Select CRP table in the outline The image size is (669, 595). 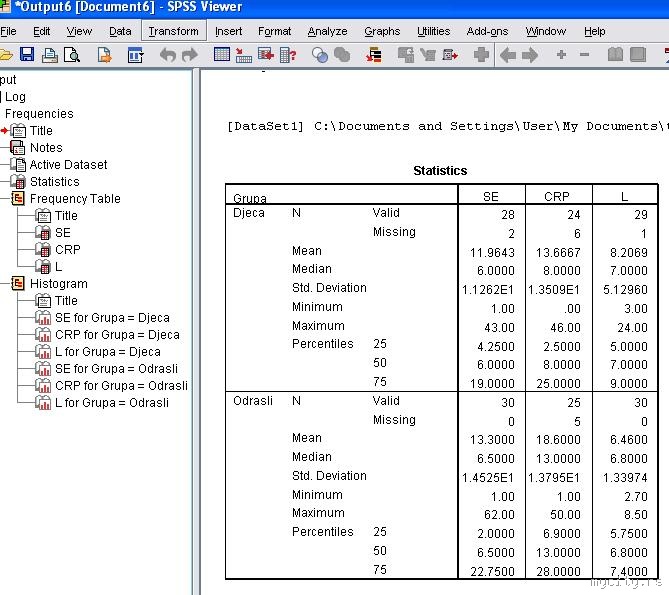68,250
